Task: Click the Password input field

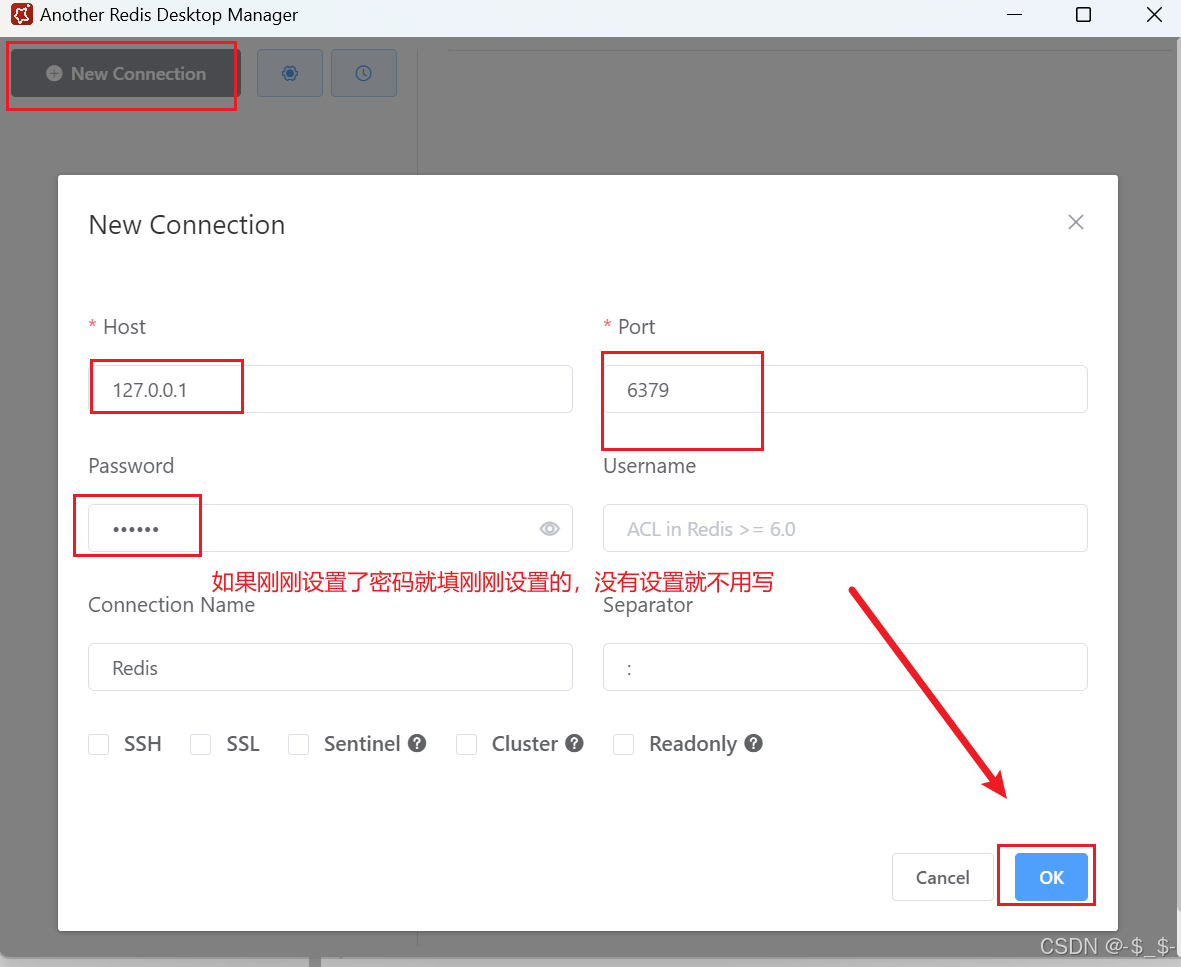Action: 331,529
